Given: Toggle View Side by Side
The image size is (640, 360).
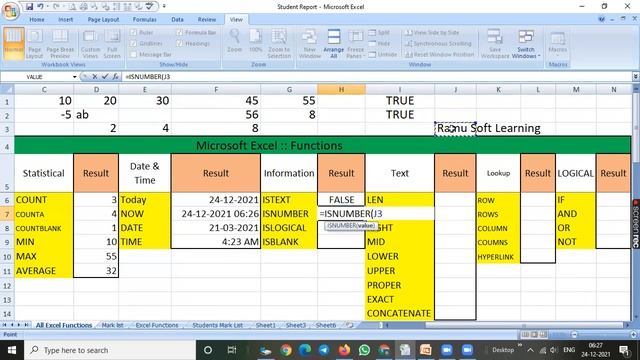Looking at the screenshot, I should pyautogui.click(x=432, y=33).
